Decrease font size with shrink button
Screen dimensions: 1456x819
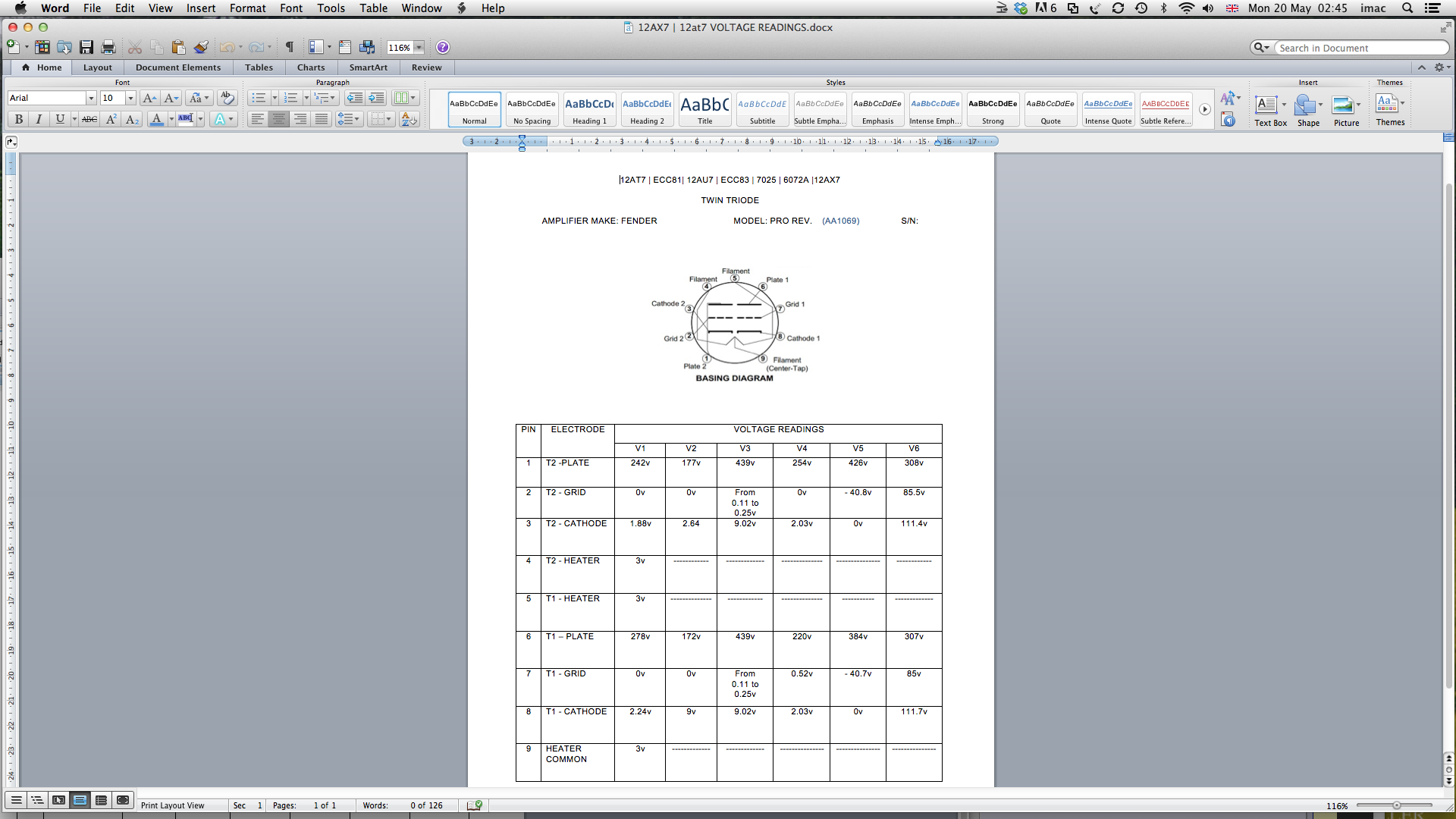pyautogui.click(x=171, y=98)
